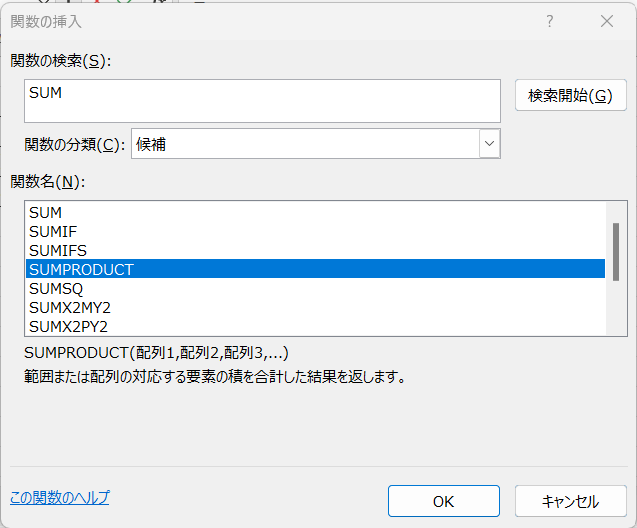Choose SUMIF from the function names
This screenshot has height=528, width=637.
53,232
